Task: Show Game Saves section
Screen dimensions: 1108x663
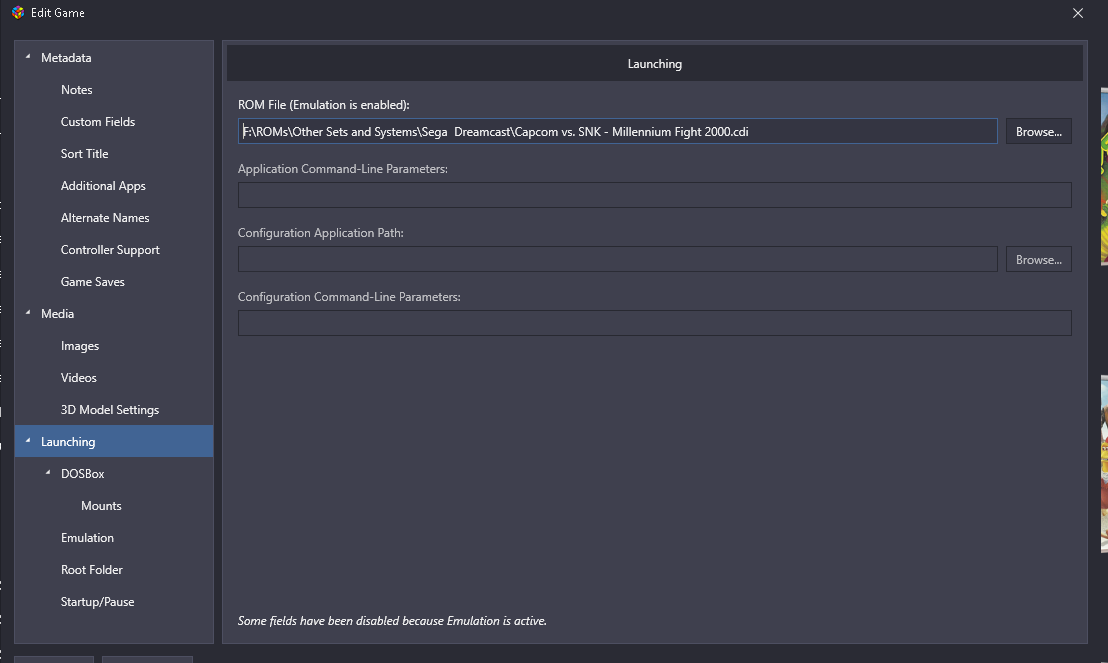Action: click(92, 282)
